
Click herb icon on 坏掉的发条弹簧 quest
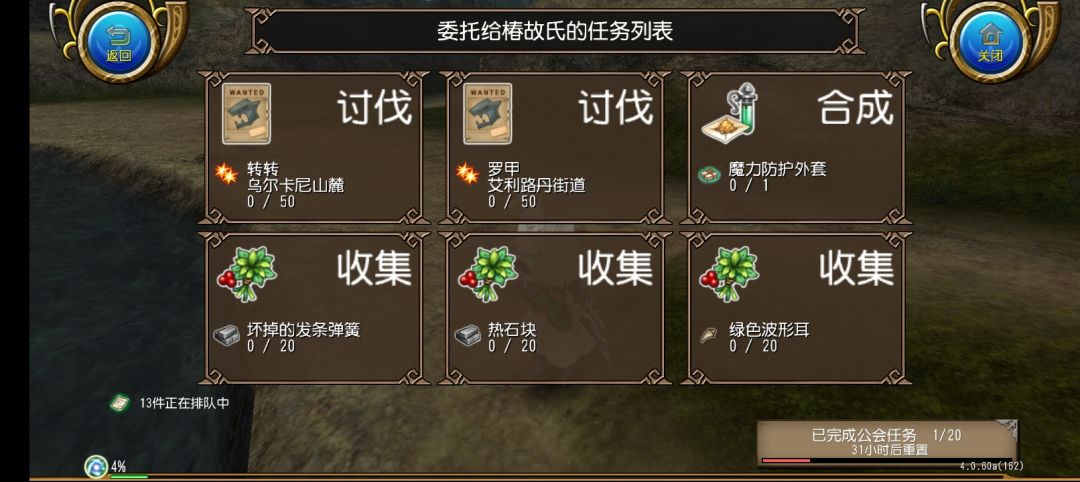pyautogui.click(x=246, y=274)
